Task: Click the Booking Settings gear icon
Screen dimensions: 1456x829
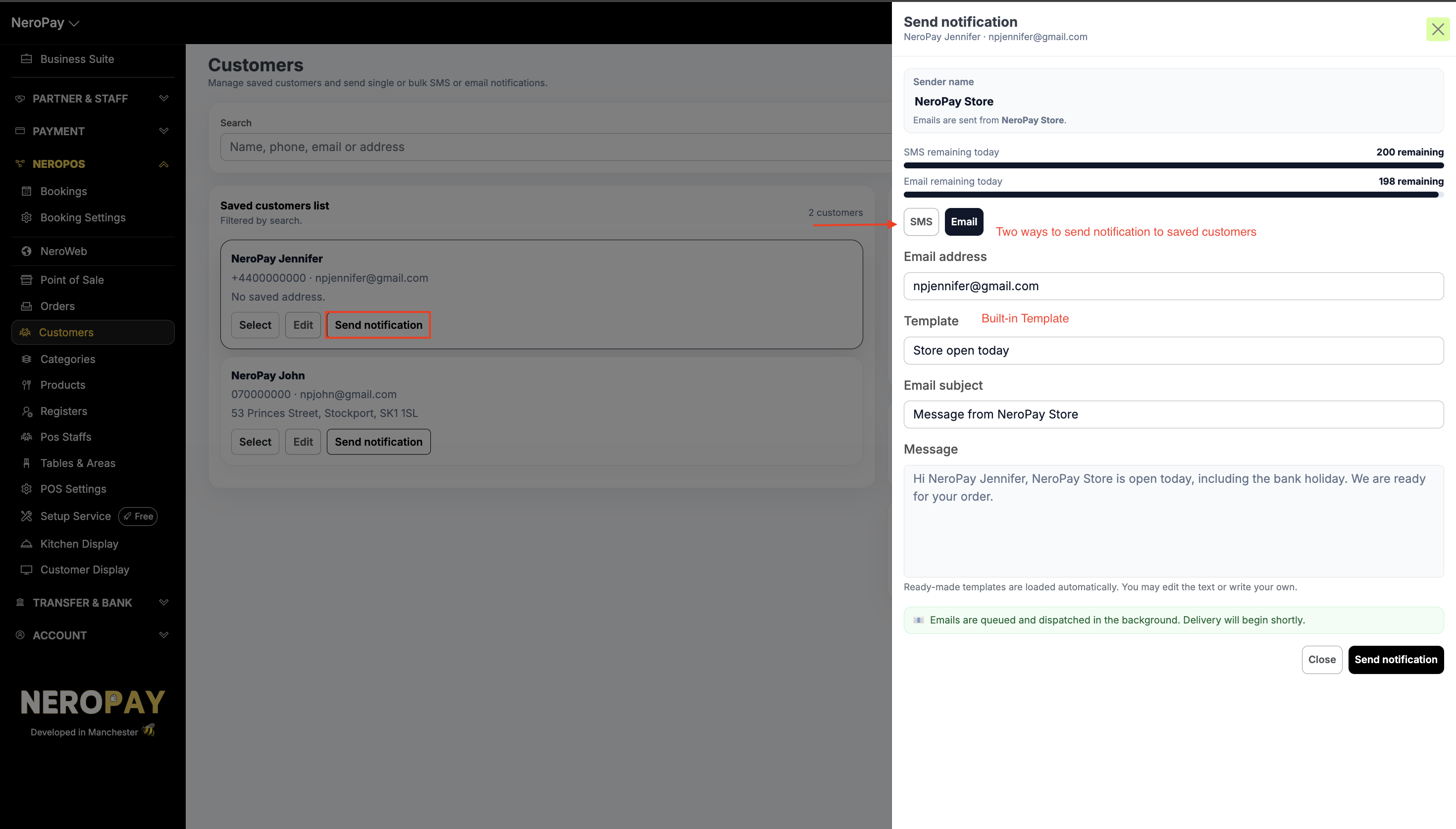Action: point(26,217)
